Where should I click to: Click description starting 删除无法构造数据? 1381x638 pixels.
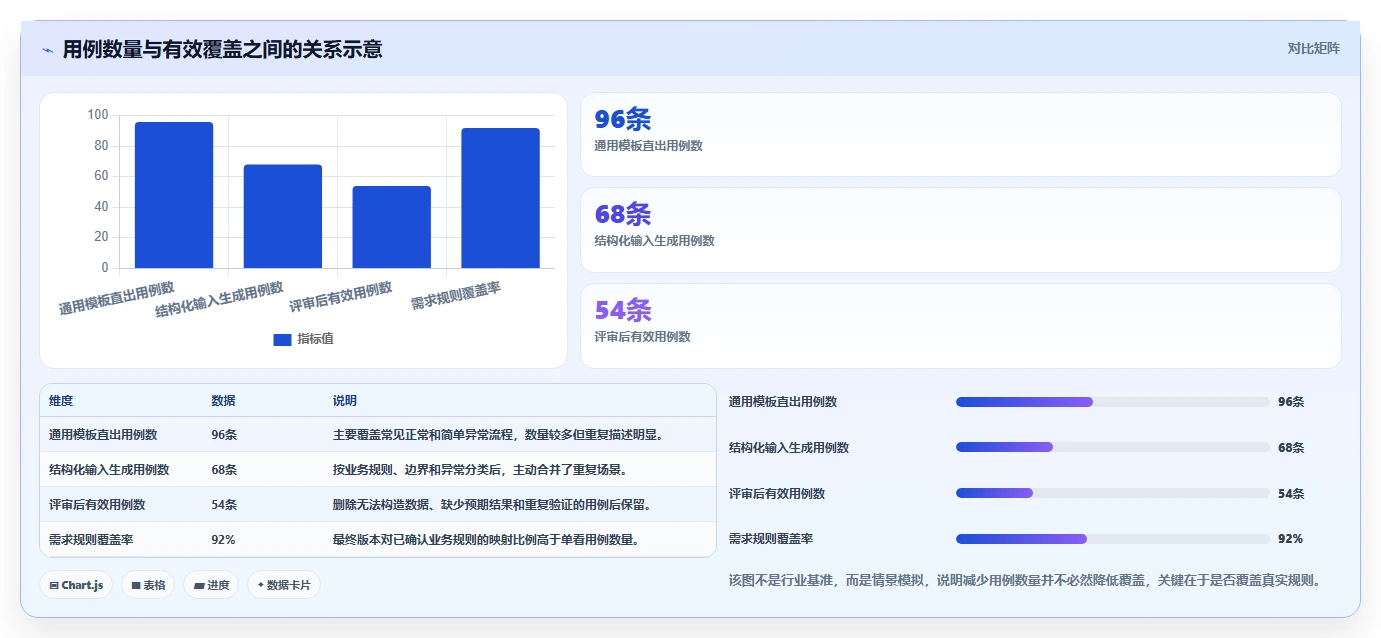(x=492, y=505)
